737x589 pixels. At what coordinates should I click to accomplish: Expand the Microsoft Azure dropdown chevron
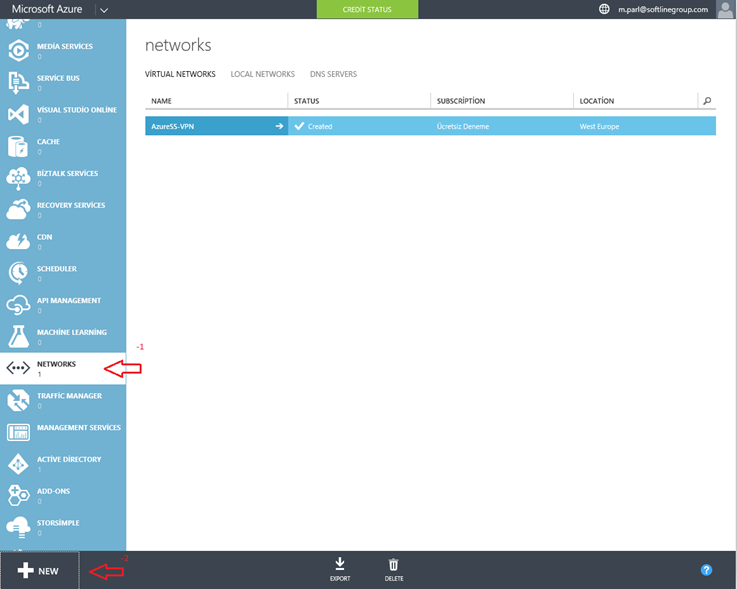pyautogui.click(x=104, y=10)
